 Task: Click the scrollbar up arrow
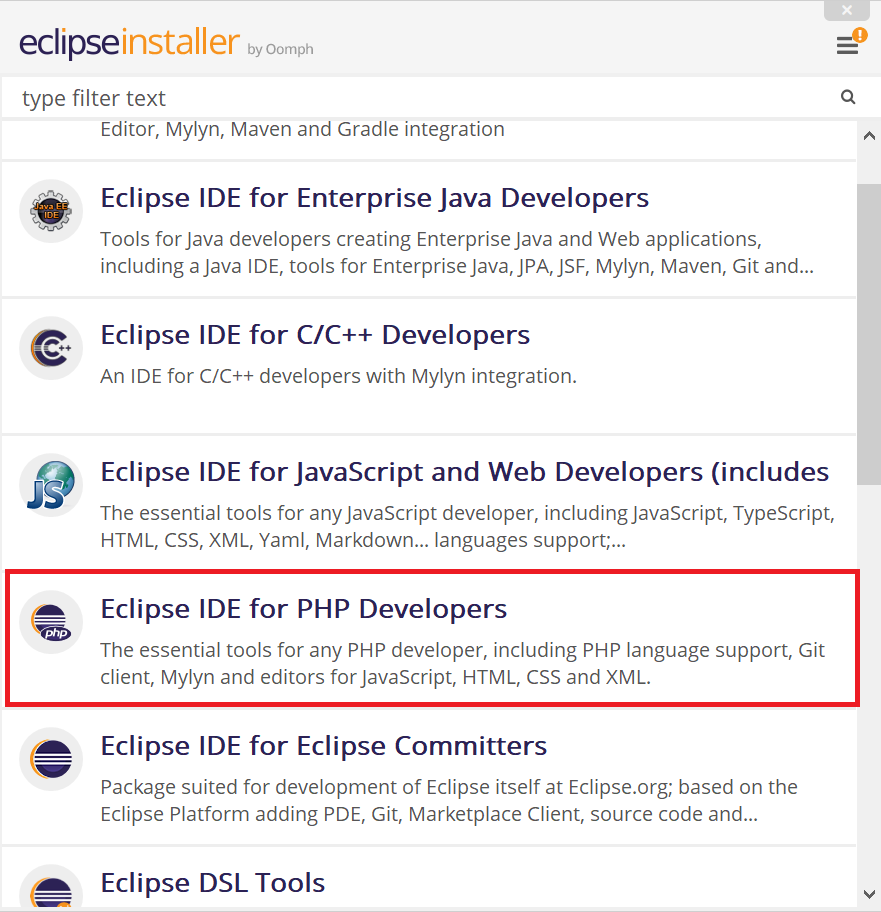pyautogui.click(x=869, y=135)
